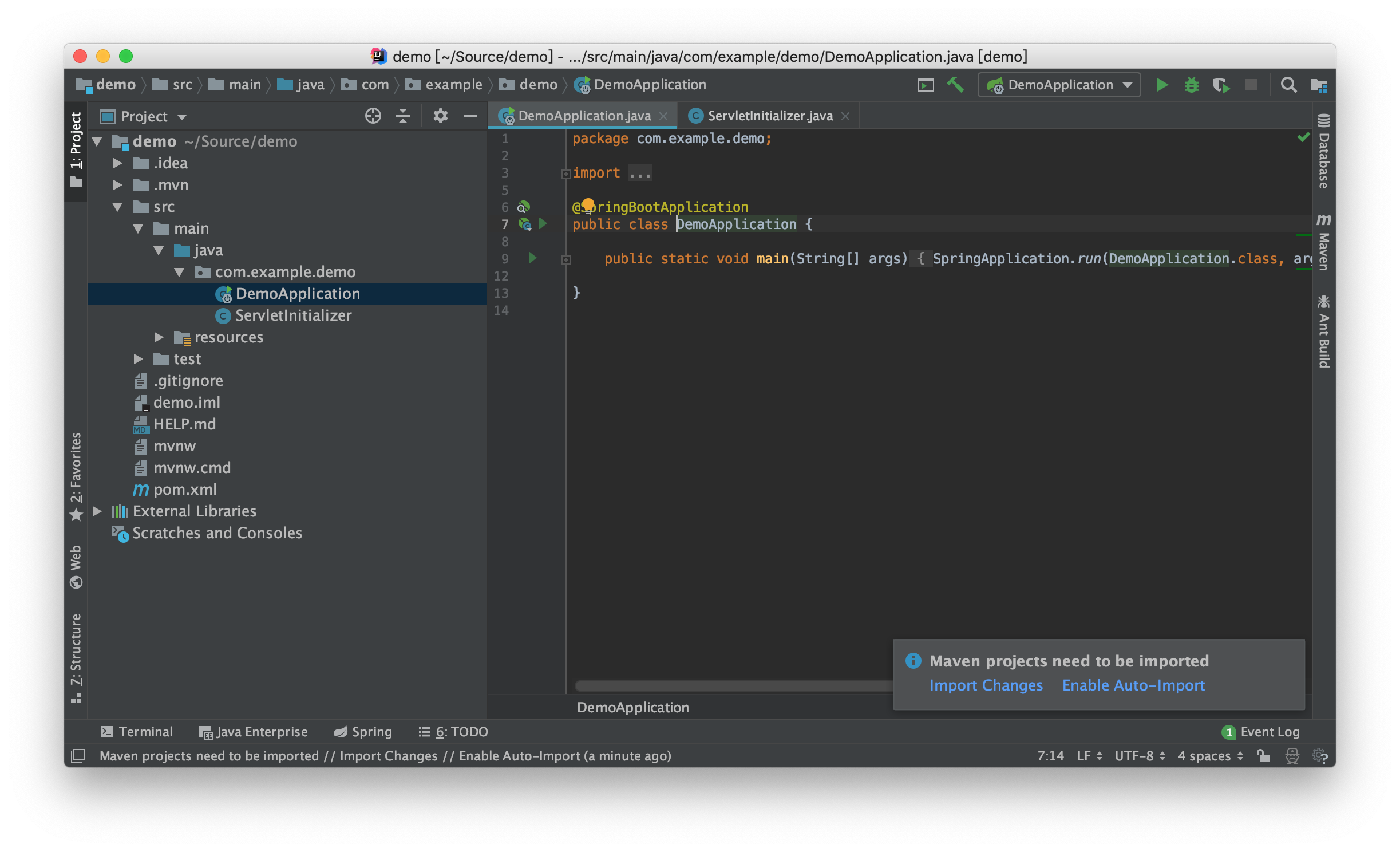Hide the Project panel with minus icon

[470, 116]
